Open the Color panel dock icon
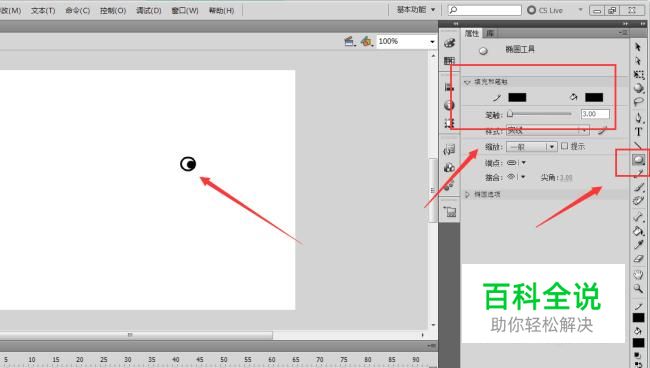Screen dimensions: 650x368 tap(449, 43)
